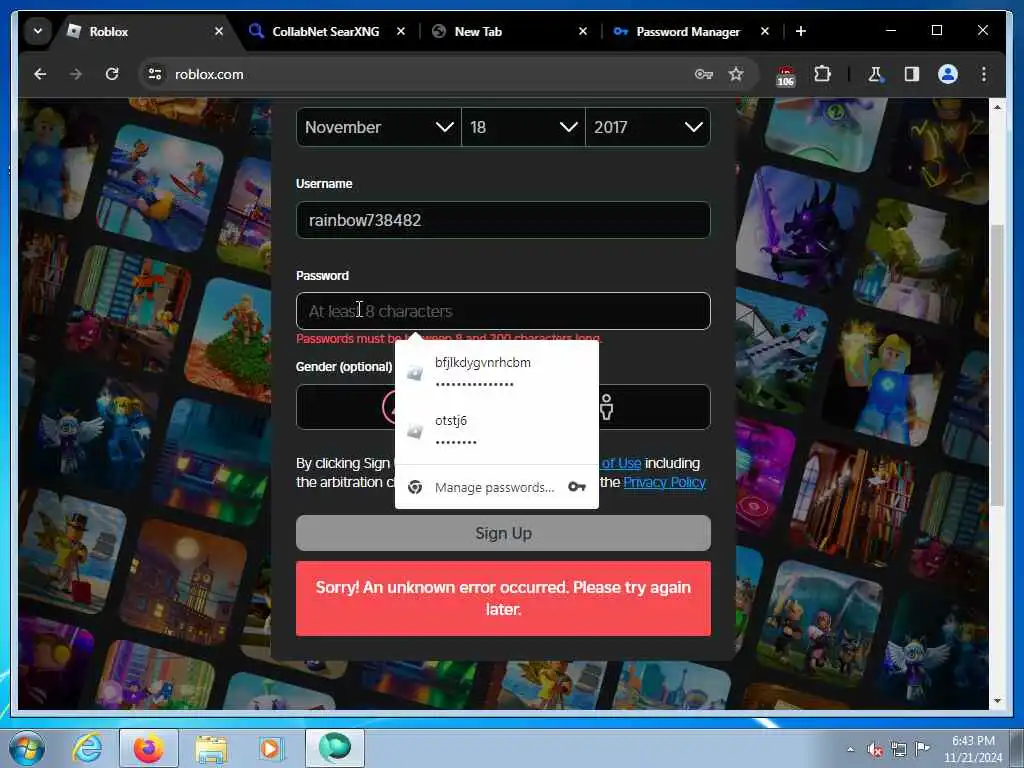Screen dimensions: 1024x768
Task: Open Windows Media Player taskbar icon
Action: click(x=270, y=748)
